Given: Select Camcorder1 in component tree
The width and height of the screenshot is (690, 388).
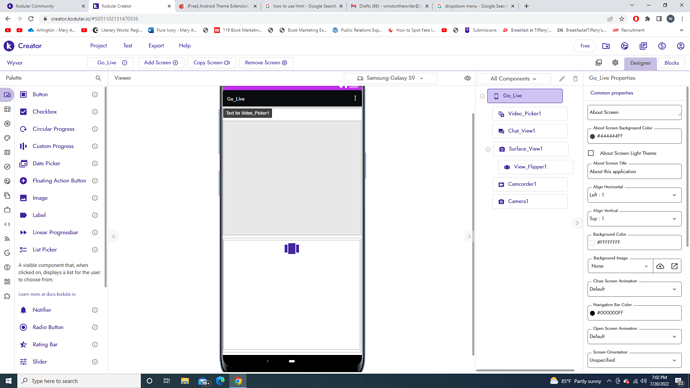Looking at the screenshot, I should 530,184.
